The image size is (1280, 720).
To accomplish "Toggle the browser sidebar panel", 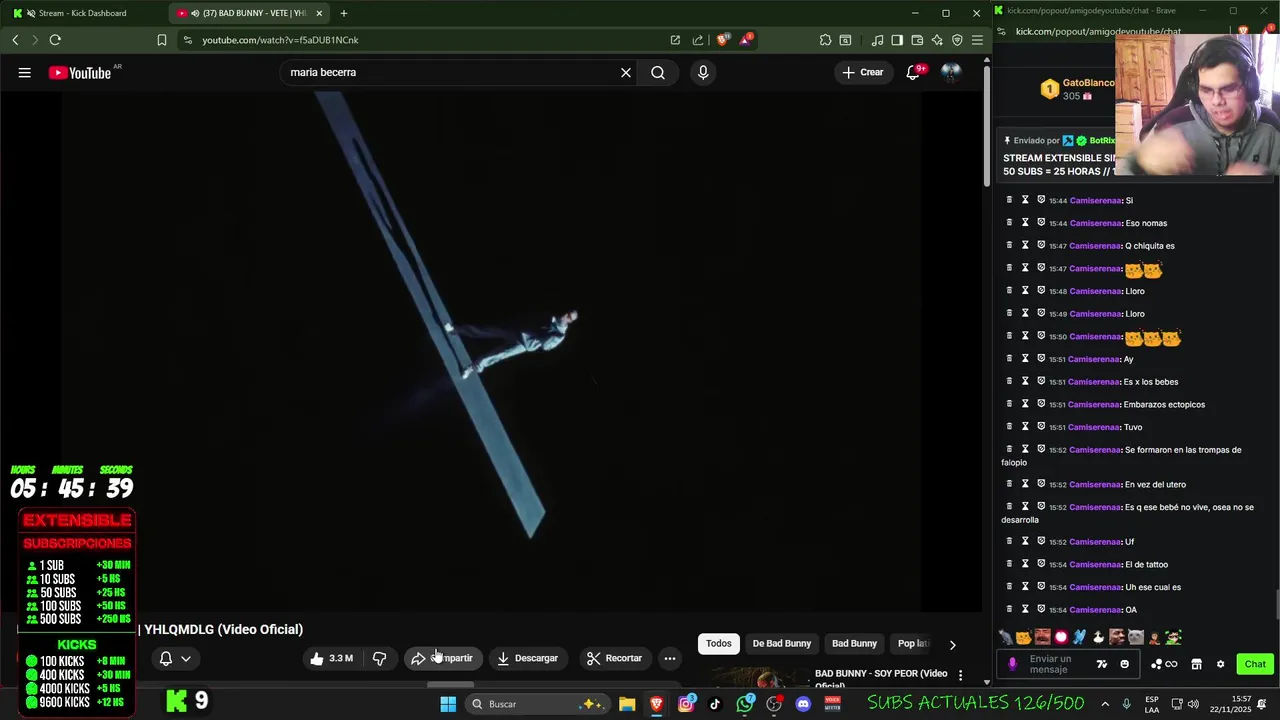I will (x=897, y=40).
